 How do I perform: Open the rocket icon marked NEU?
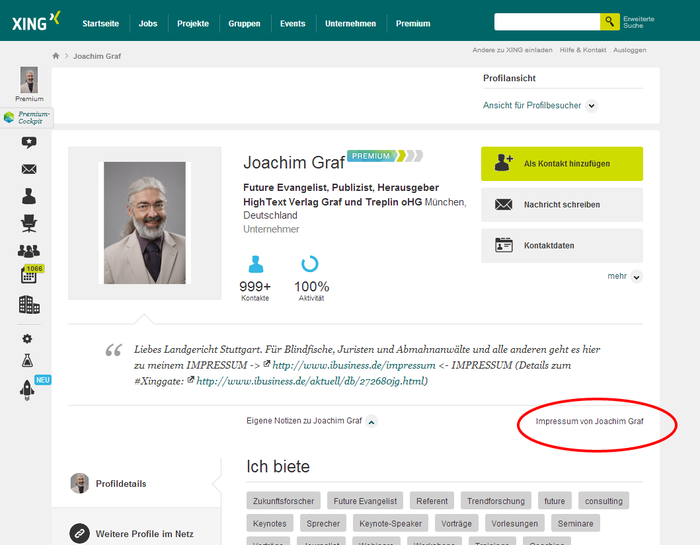coord(27,390)
